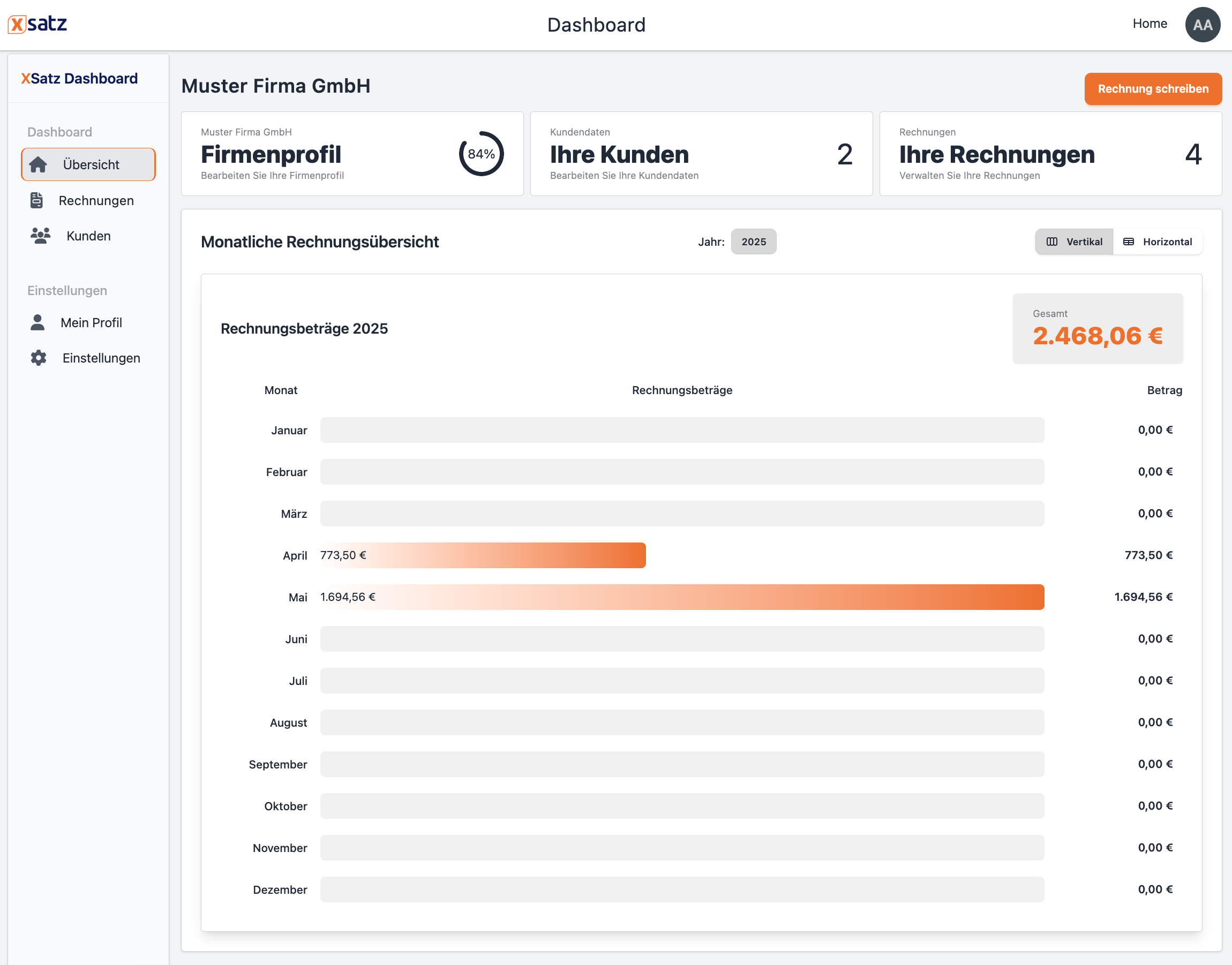Click the Juli month label

(x=298, y=681)
